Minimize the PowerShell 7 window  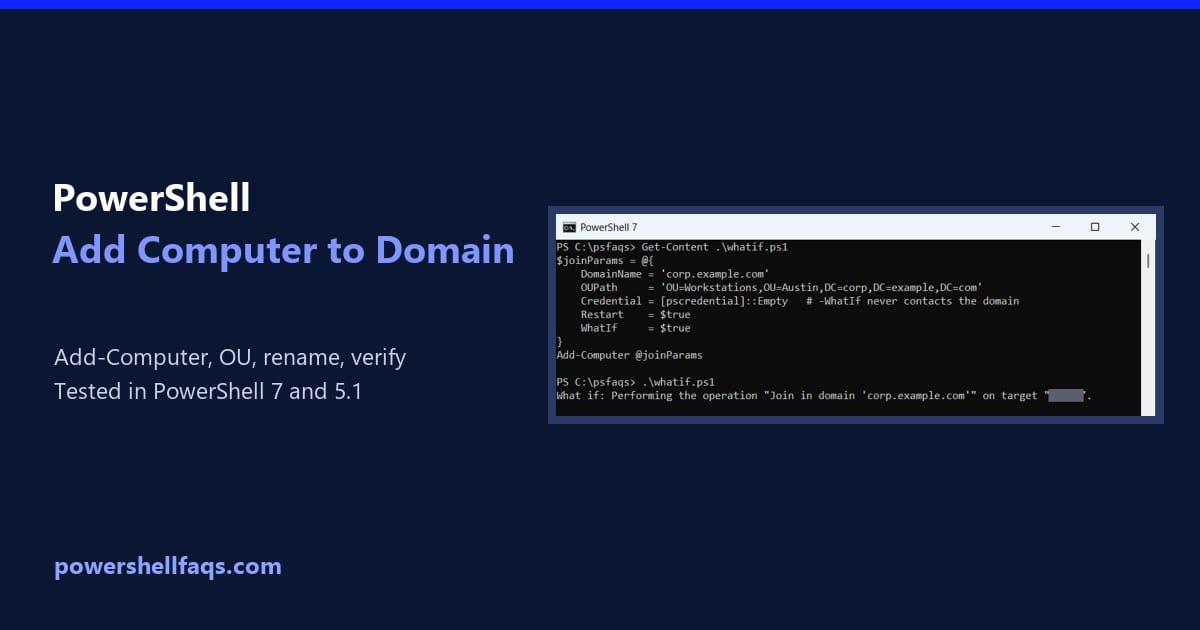(x=1056, y=227)
